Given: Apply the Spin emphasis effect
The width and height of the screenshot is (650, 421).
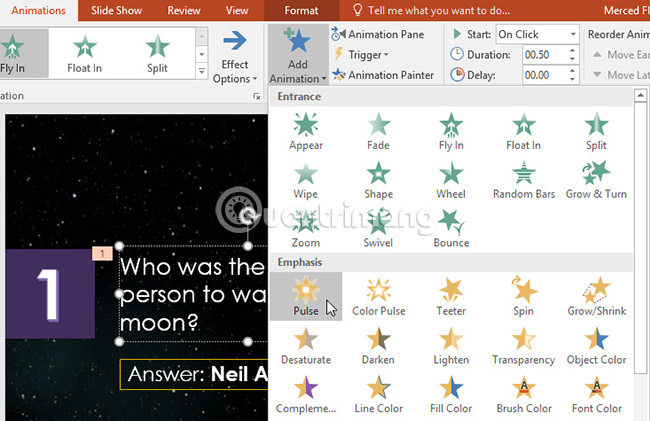Looking at the screenshot, I should [524, 296].
